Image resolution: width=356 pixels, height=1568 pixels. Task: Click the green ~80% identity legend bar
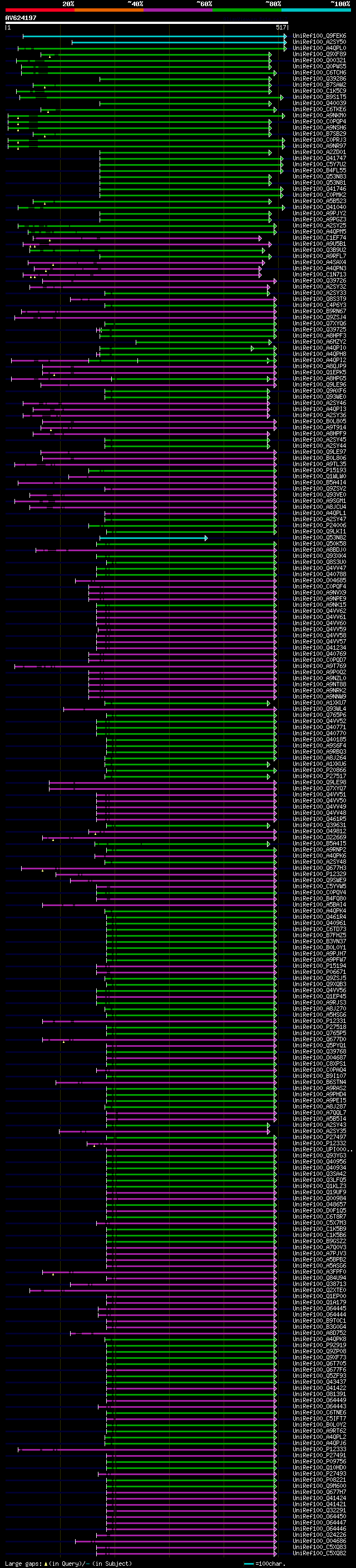(247, 10)
